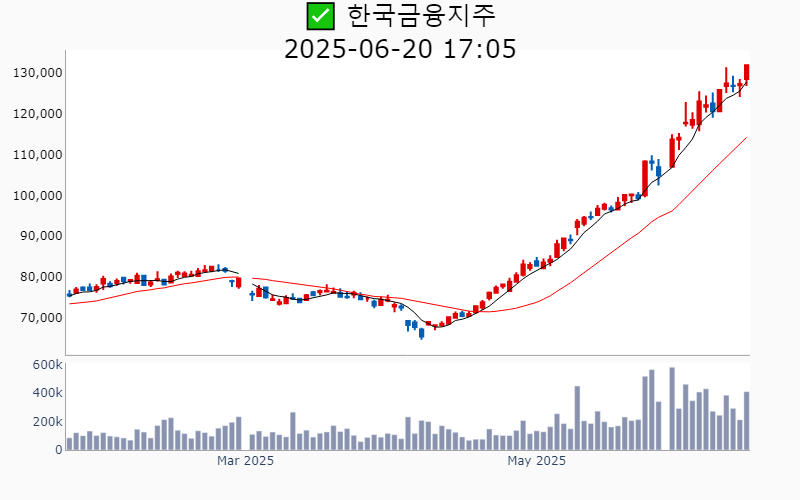Click the last volume bar on the right

746,421
